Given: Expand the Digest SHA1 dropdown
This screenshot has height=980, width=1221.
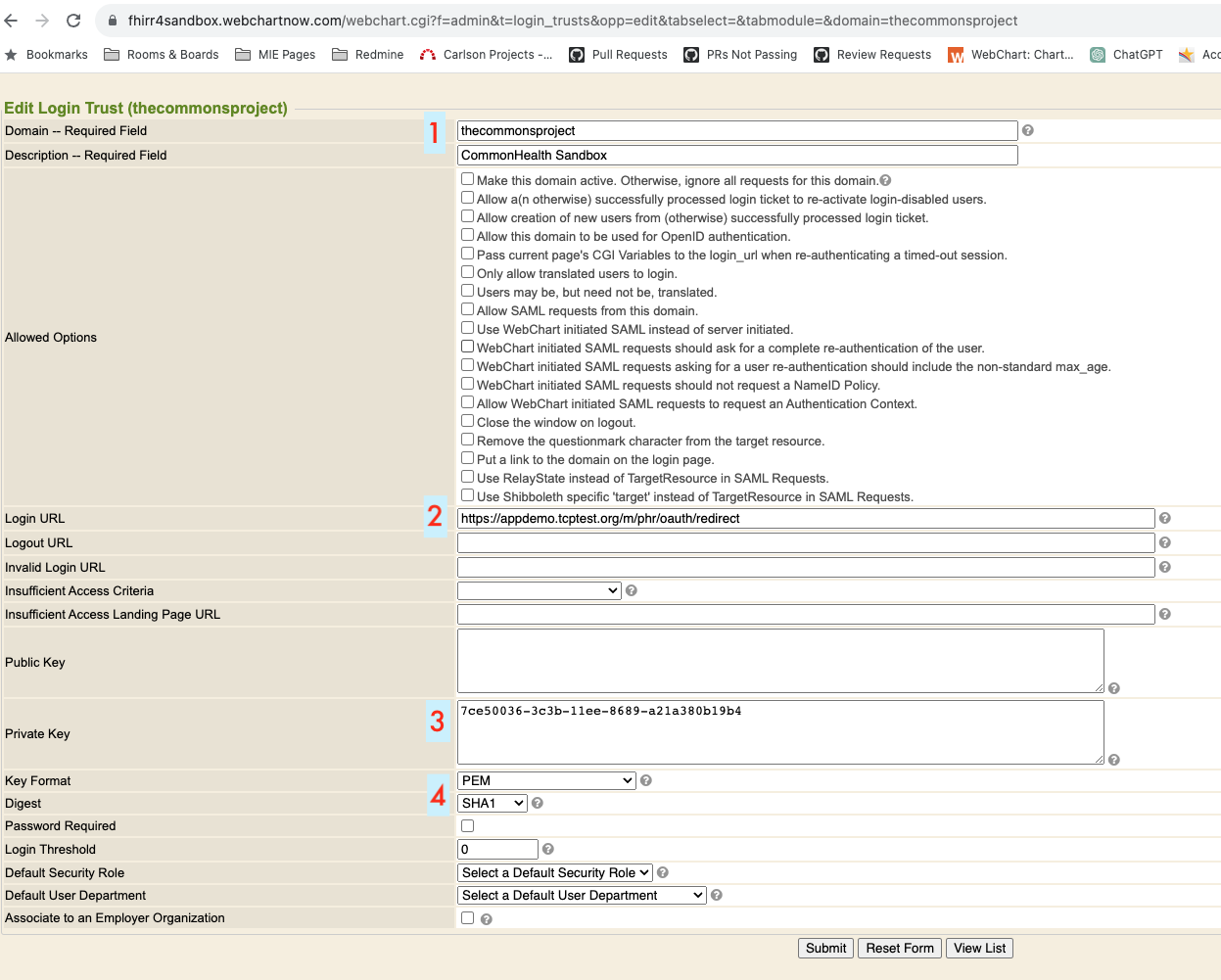Looking at the screenshot, I should tap(493, 803).
